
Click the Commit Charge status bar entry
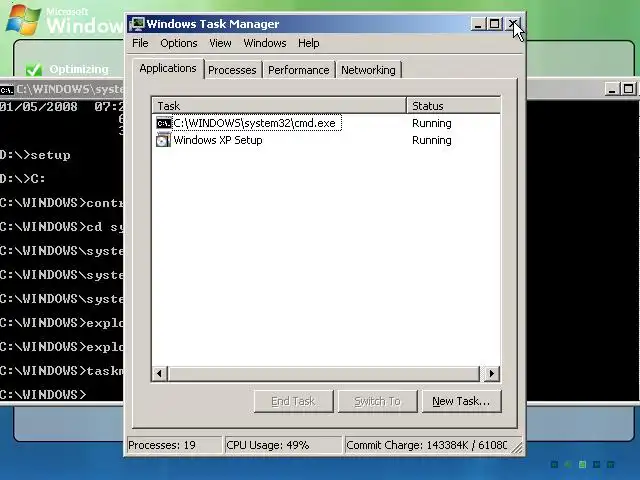pos(426,445)
